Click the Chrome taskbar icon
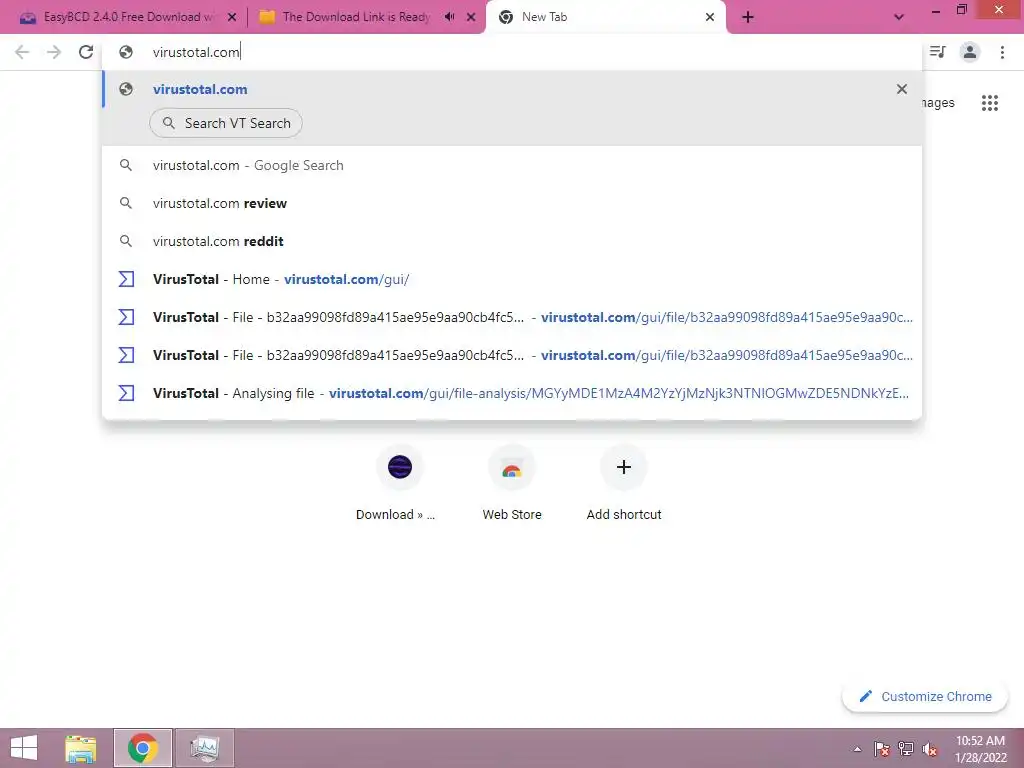This screenshot has height=768, width=1024. pyautogui.click(x=143, y=748)
